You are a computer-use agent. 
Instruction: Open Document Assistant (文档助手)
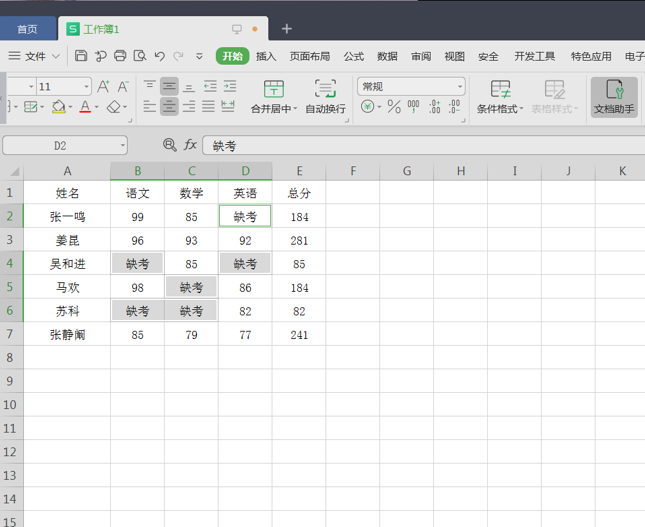(614, 98)
